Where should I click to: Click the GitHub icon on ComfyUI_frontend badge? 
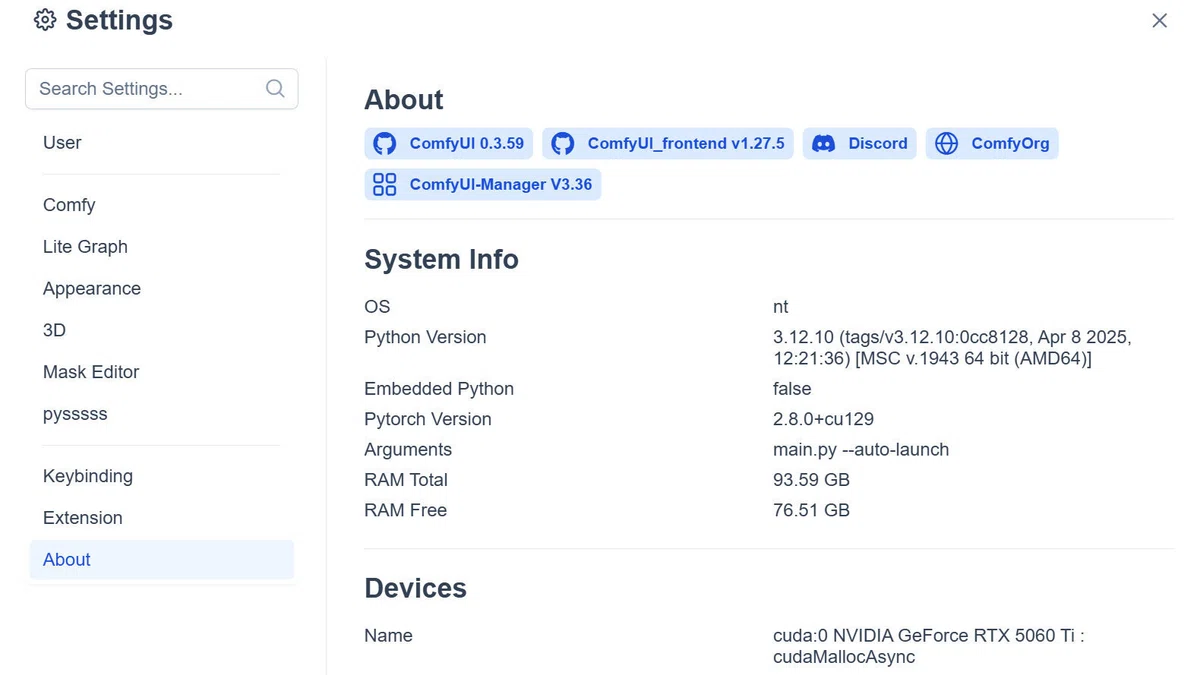563,144
